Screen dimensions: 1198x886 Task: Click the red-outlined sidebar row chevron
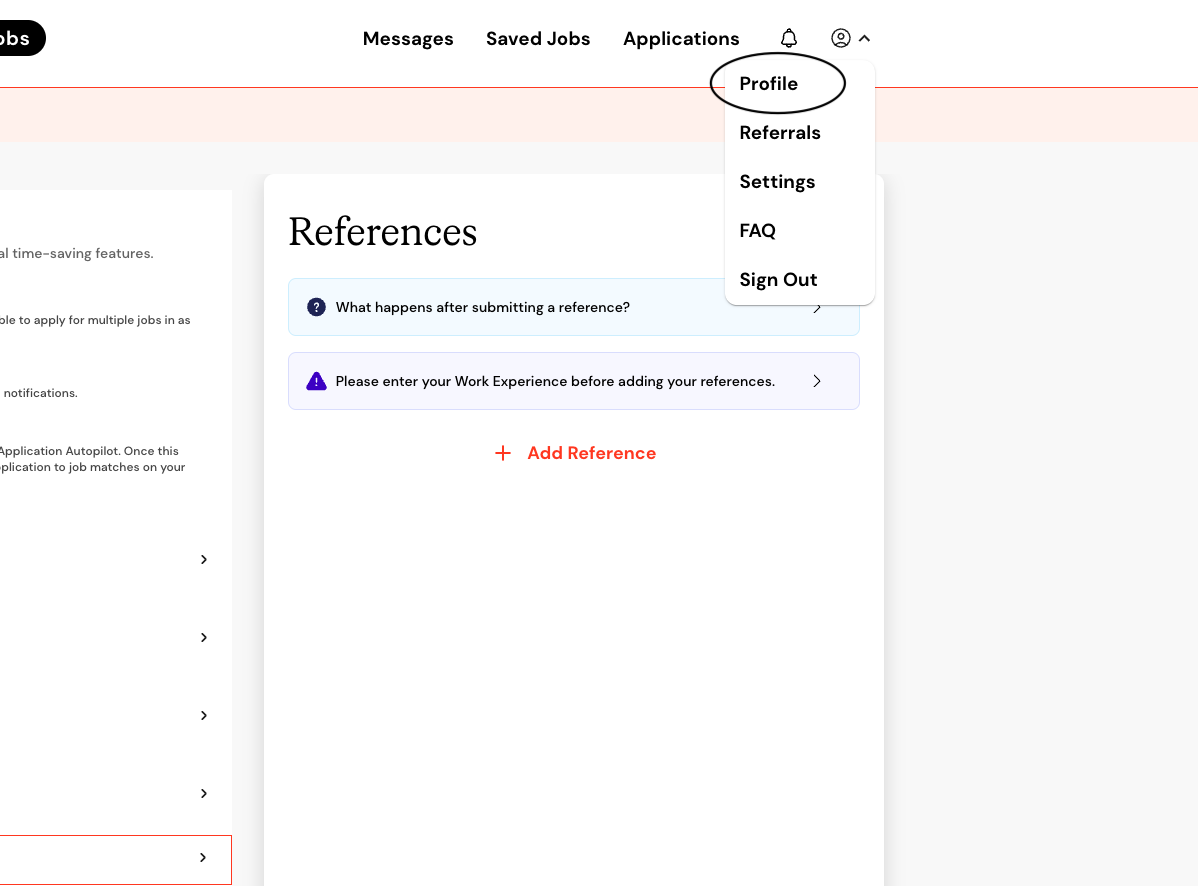(x=202, y=858)
